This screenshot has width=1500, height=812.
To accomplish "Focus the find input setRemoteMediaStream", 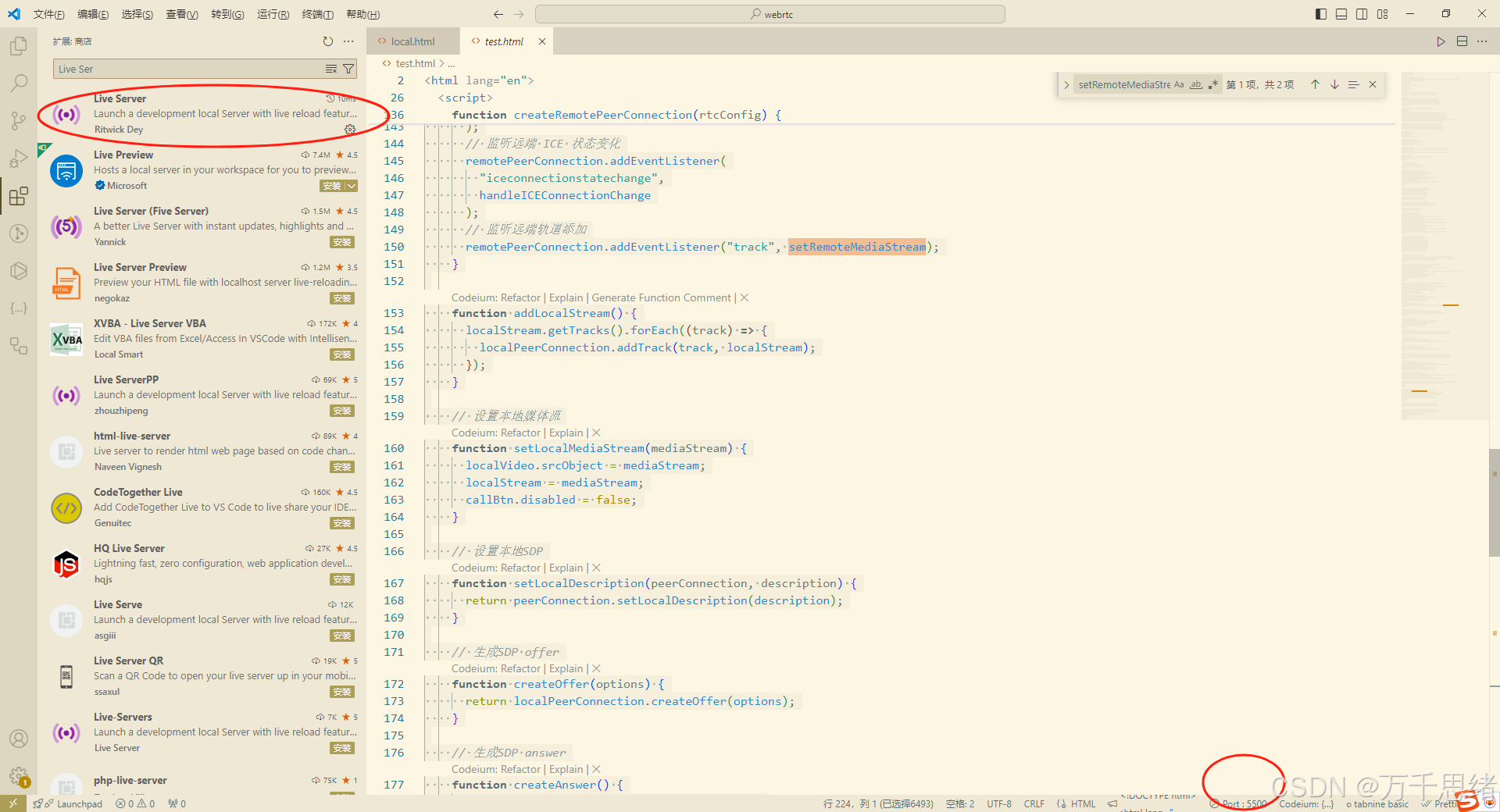I will tap(1123, 84).
